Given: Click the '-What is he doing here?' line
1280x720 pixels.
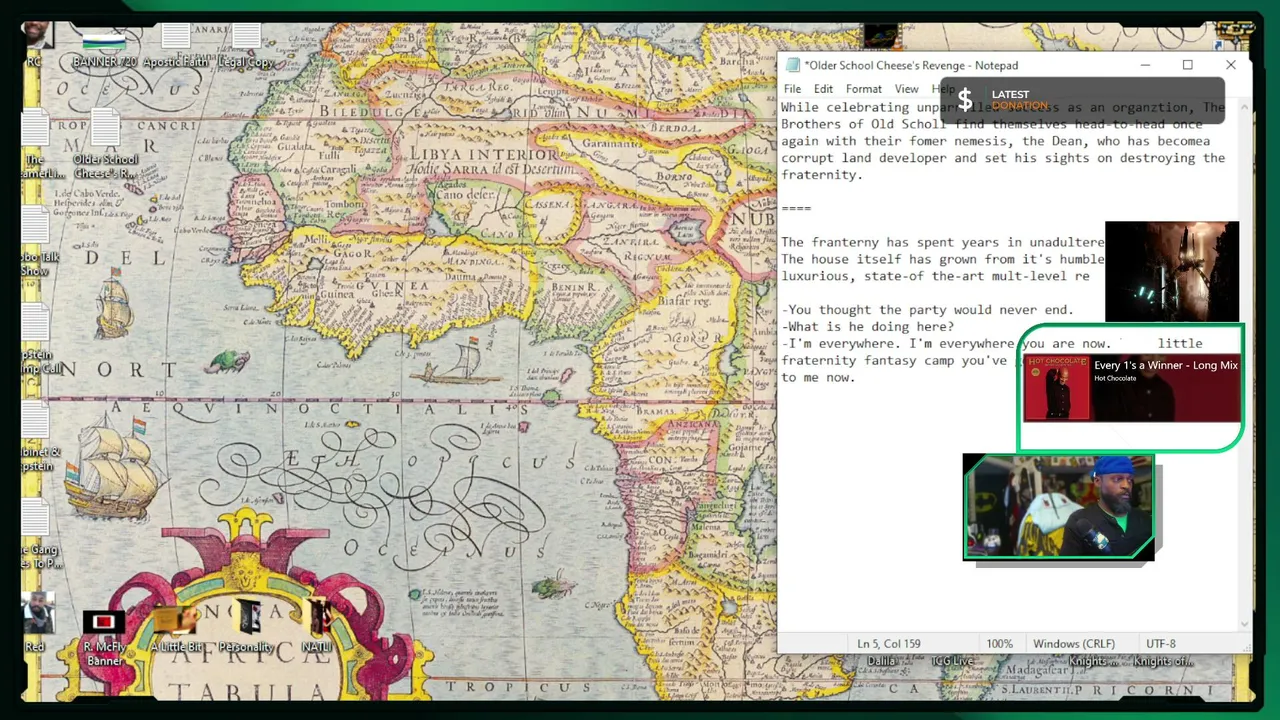Looking at the screenshot, I should 868,327.
